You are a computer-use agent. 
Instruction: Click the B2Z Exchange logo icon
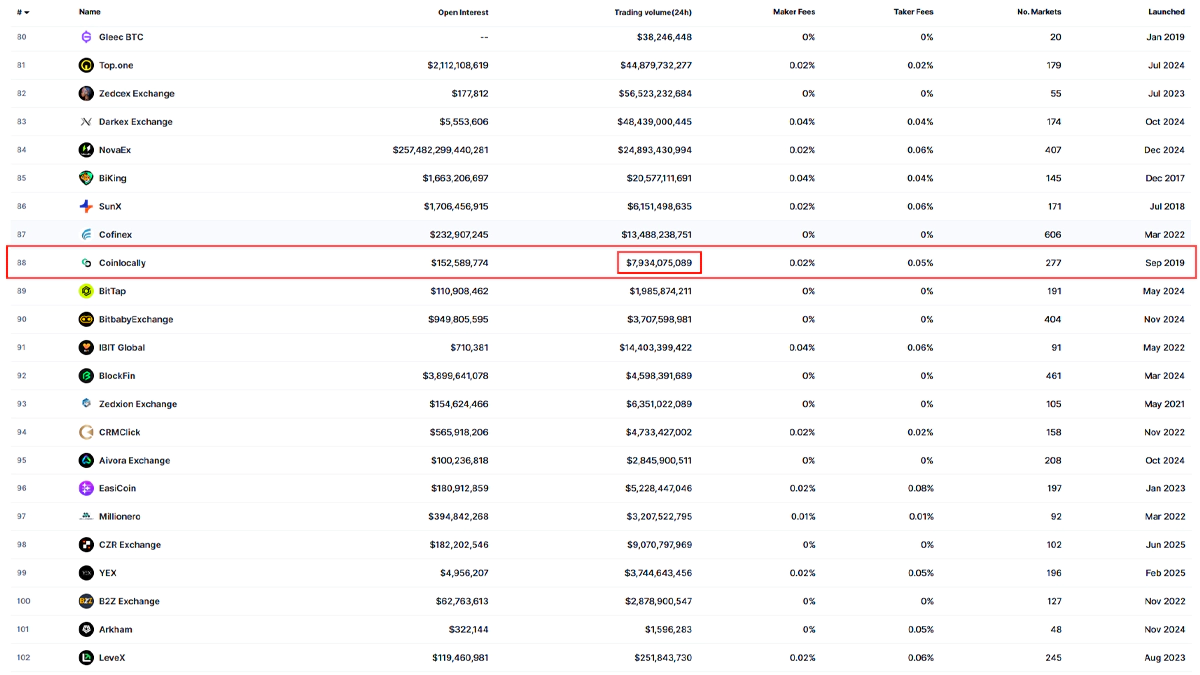86,601
